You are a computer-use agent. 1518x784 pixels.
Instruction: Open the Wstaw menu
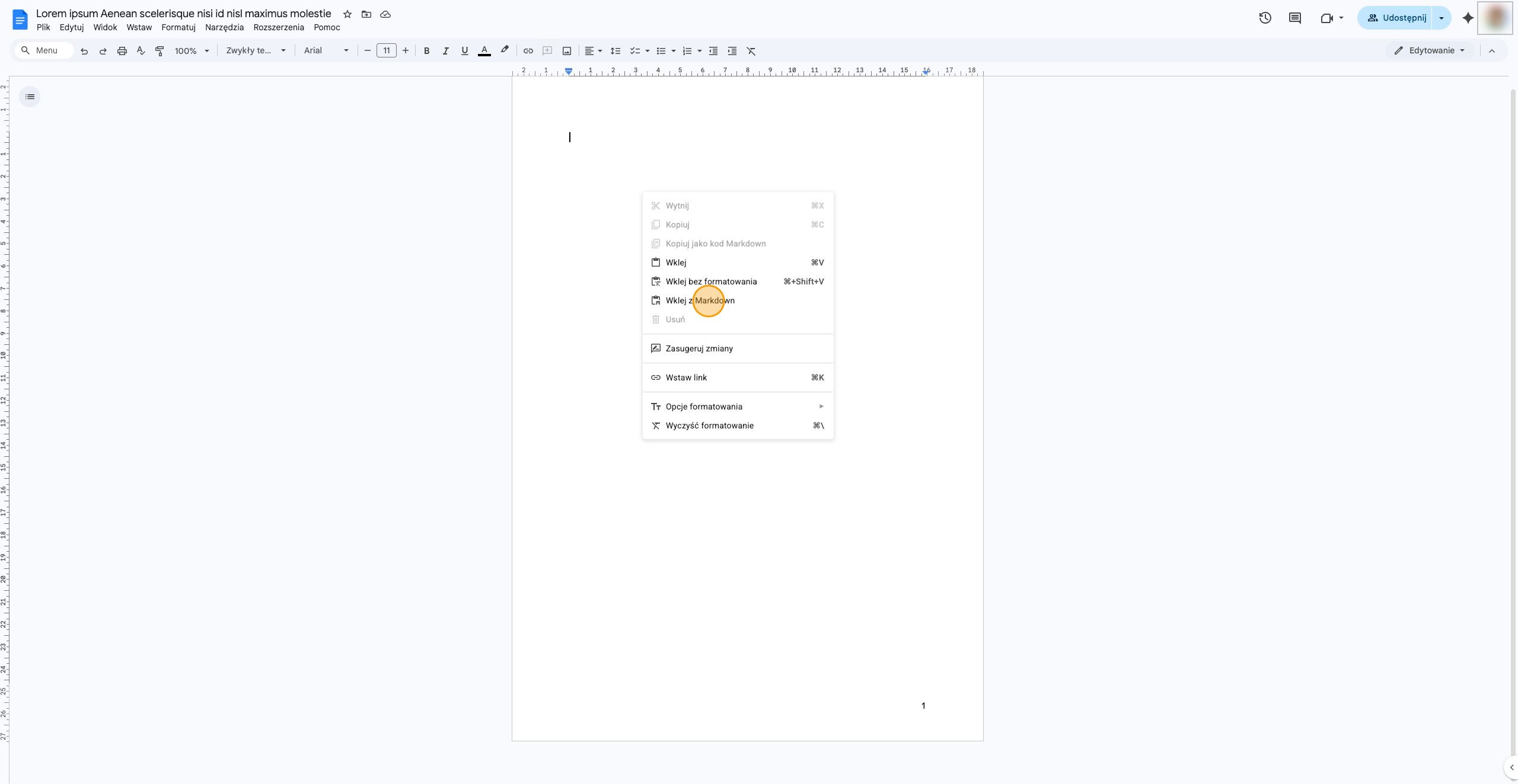click(x=139, y=27)
